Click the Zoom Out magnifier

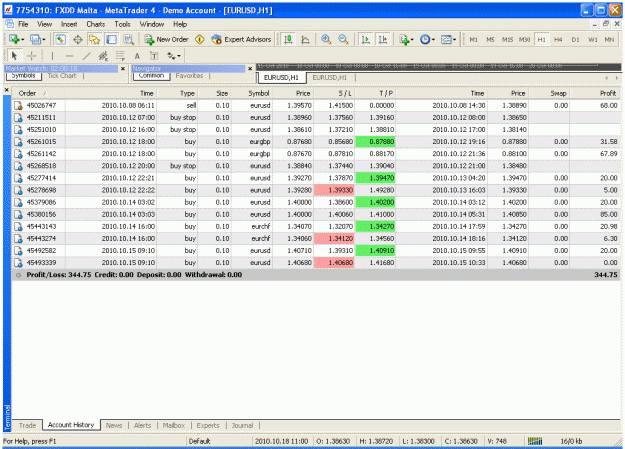click(343, 39)
